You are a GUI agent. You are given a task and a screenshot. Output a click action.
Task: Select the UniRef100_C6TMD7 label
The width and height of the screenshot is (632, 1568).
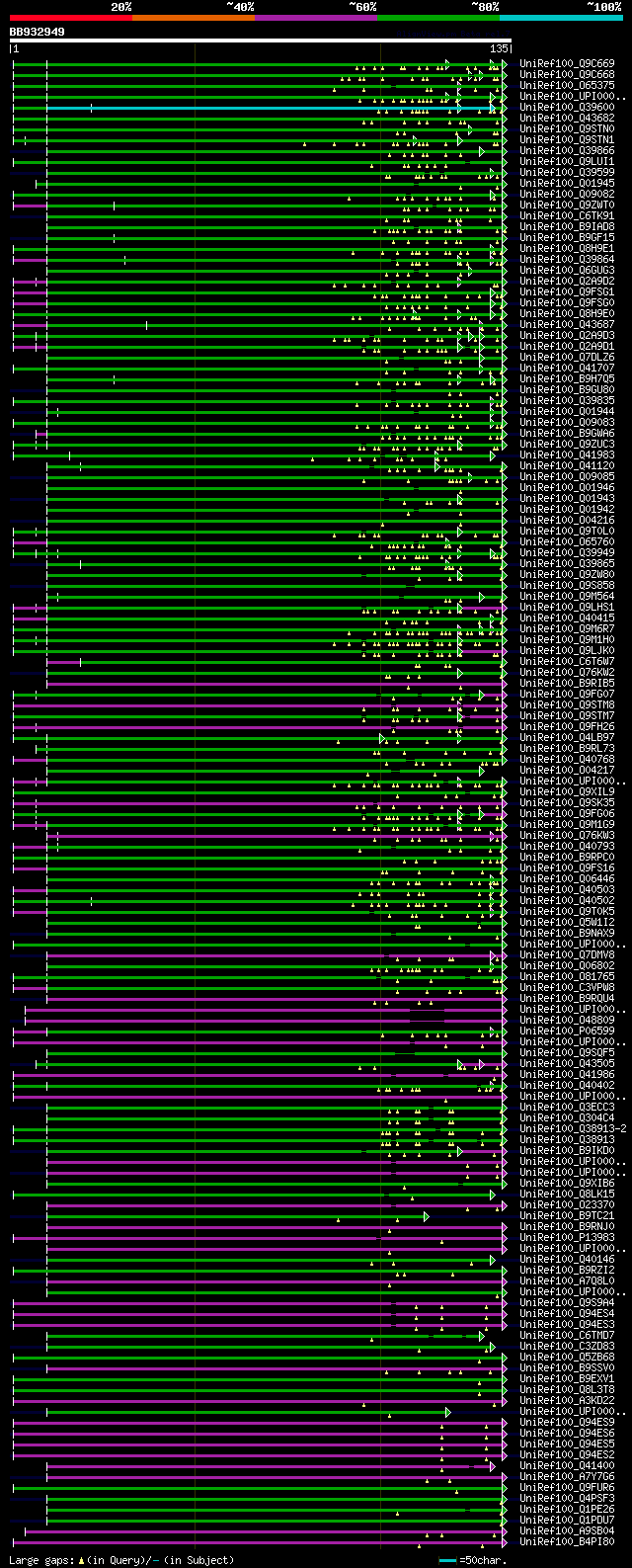(x=567, y=1335)
